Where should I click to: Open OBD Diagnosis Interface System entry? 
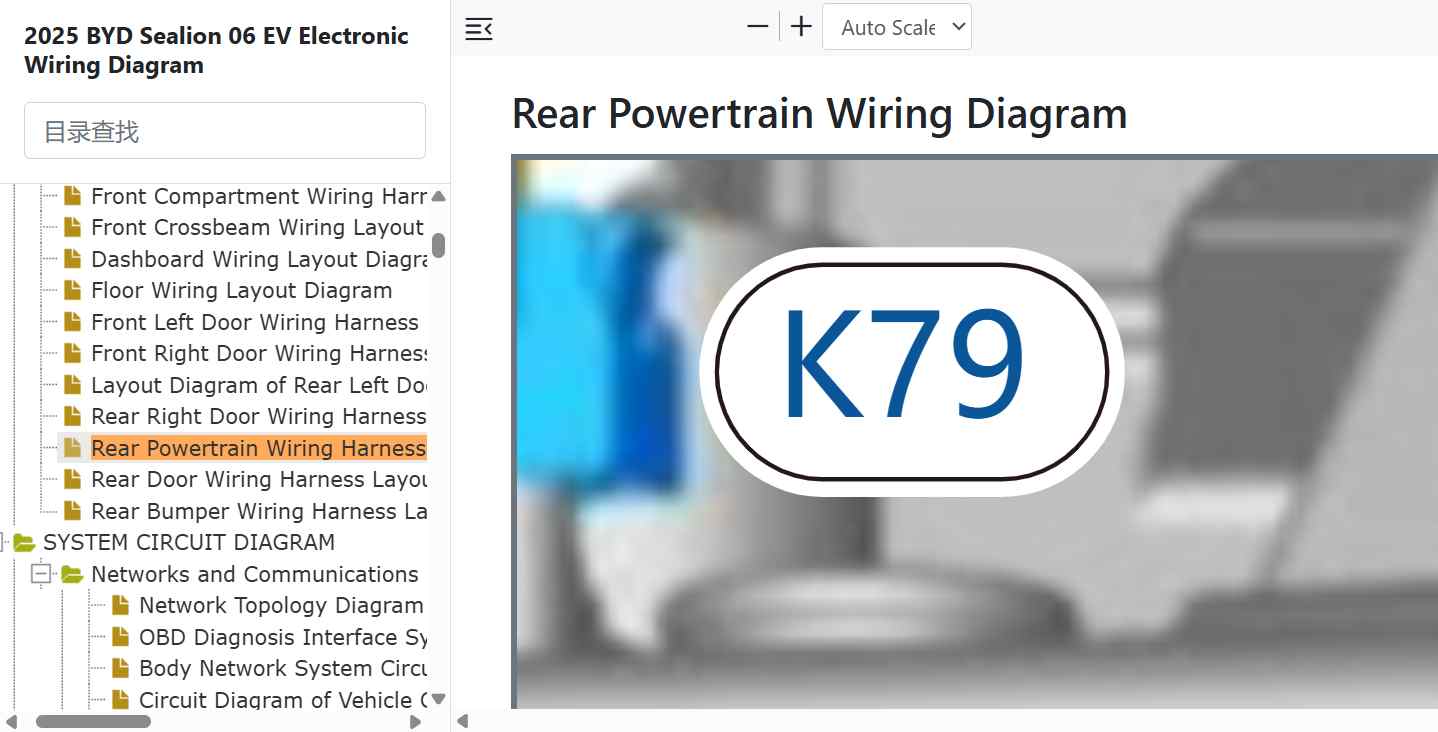[x=283, y=637]
